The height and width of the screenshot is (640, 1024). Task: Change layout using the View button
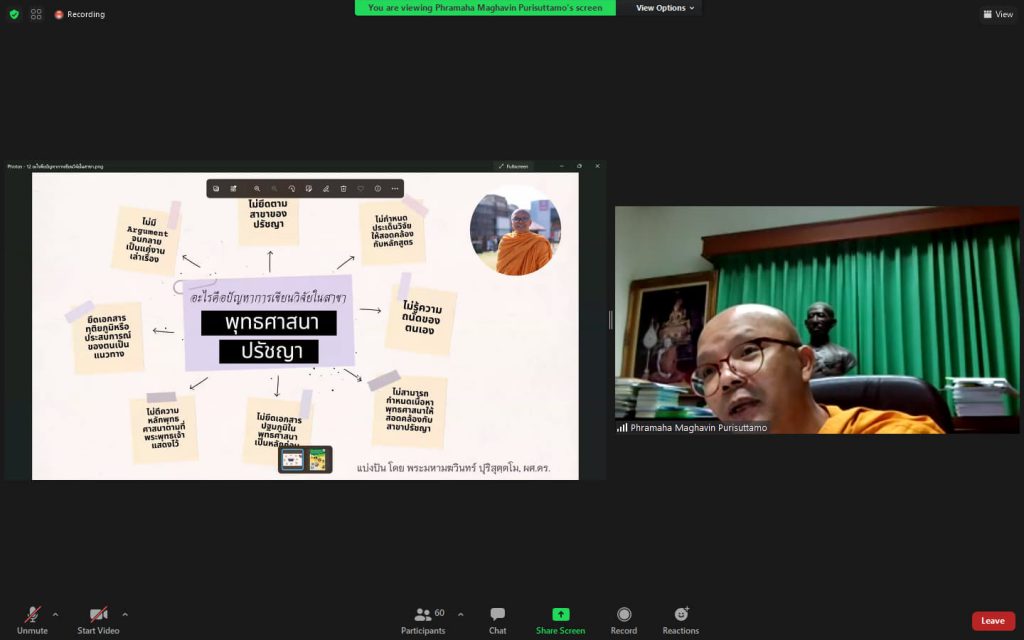coord(998,14)
